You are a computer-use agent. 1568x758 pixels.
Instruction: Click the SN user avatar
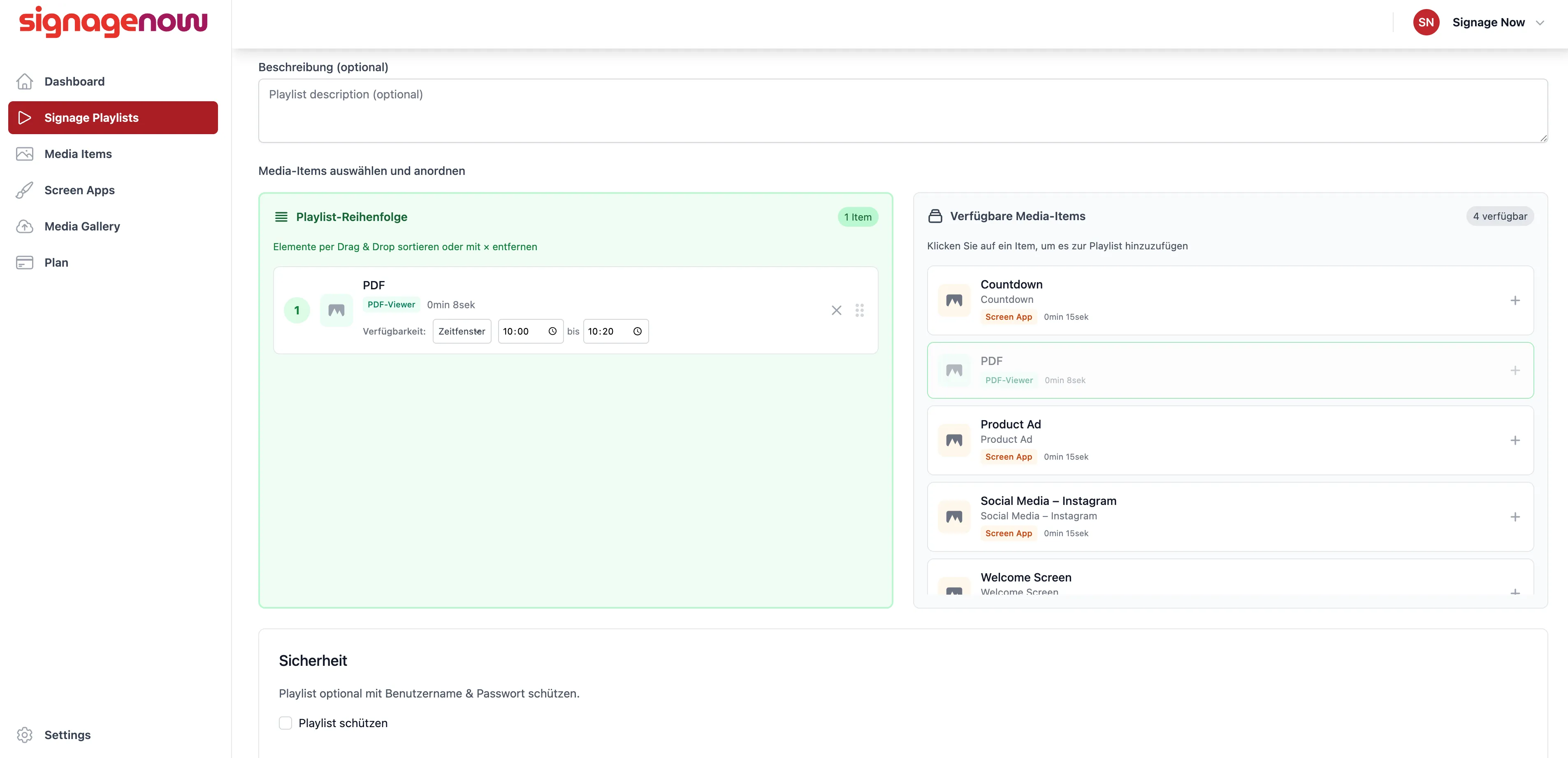tap(1426, 23)
